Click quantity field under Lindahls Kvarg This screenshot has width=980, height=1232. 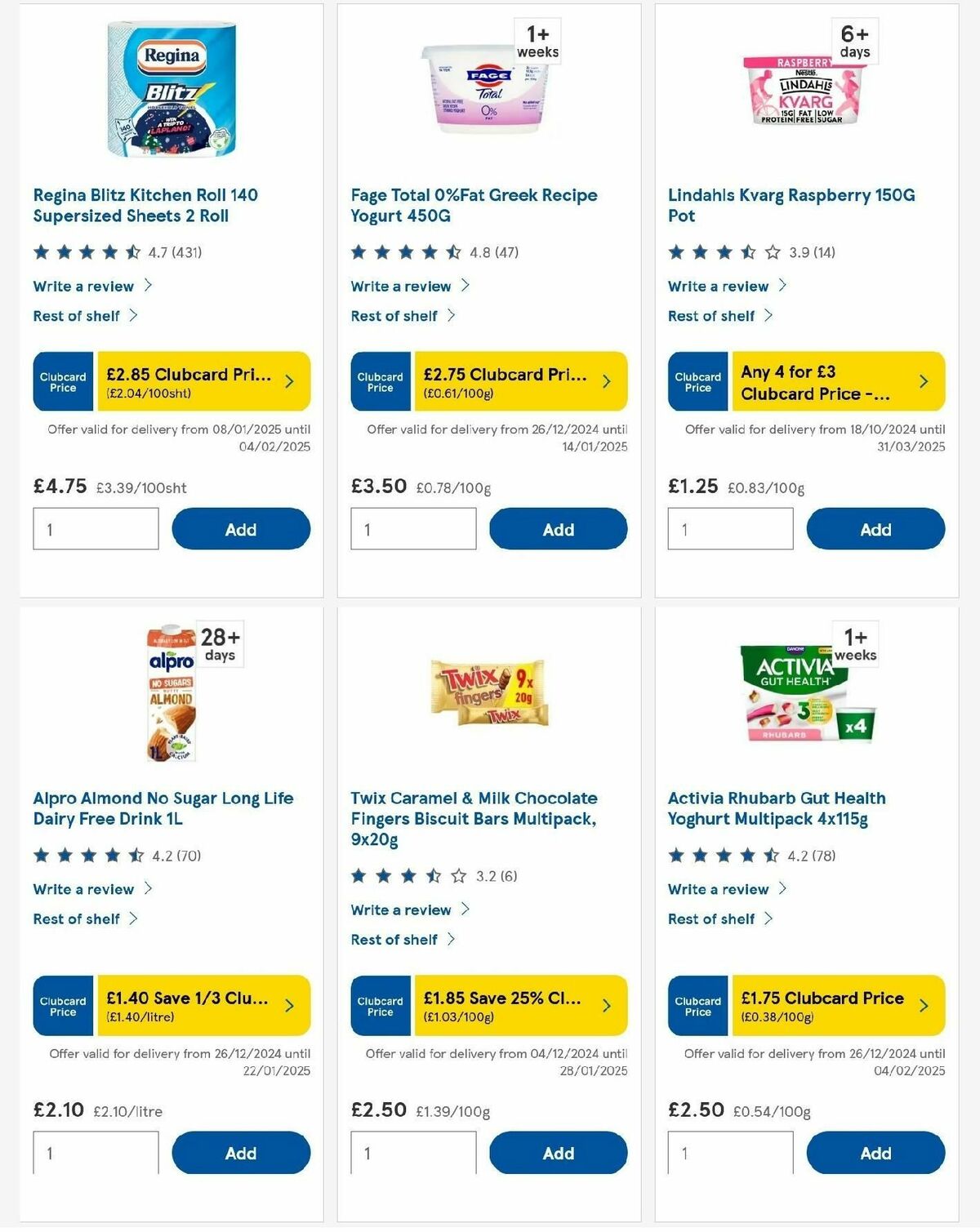[730, 528]
